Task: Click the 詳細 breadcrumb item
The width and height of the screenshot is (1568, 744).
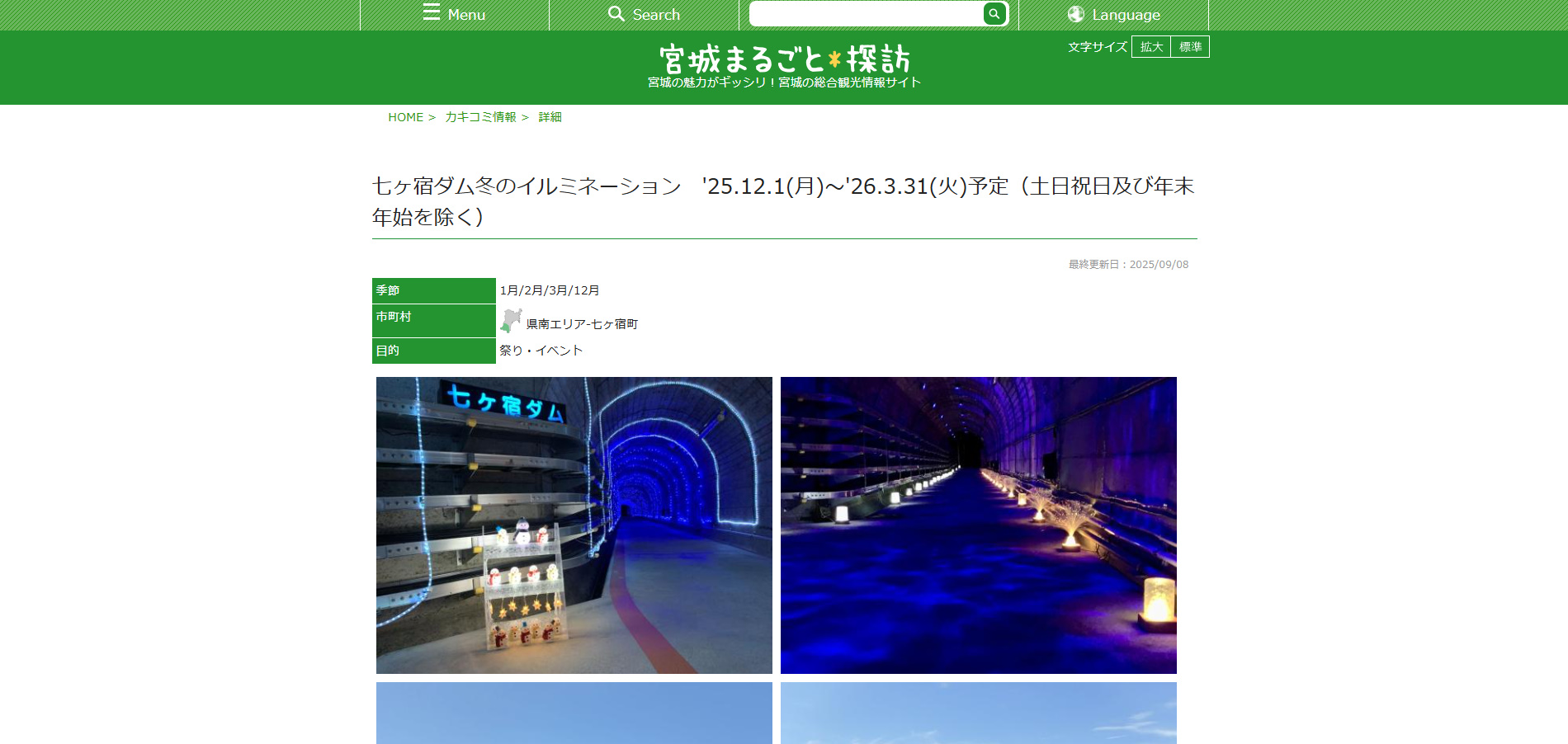Action: [x=550, y=117]
